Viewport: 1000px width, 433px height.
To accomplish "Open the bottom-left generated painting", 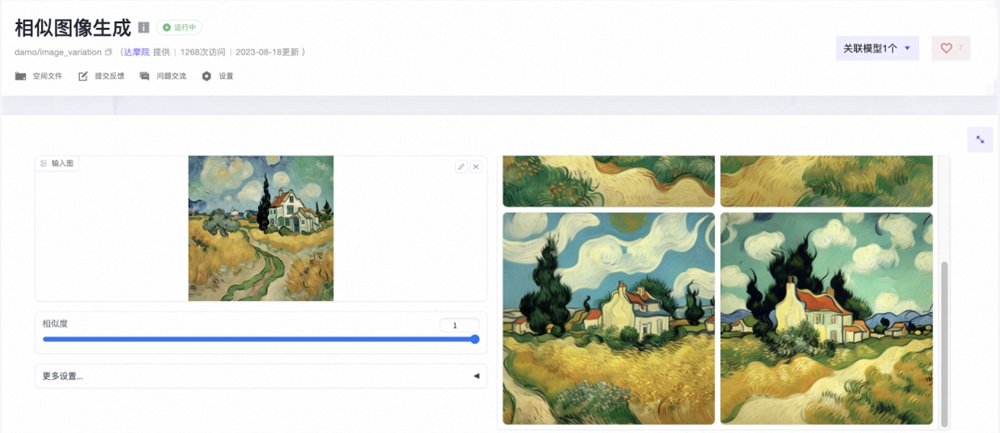I will [608, 318].
